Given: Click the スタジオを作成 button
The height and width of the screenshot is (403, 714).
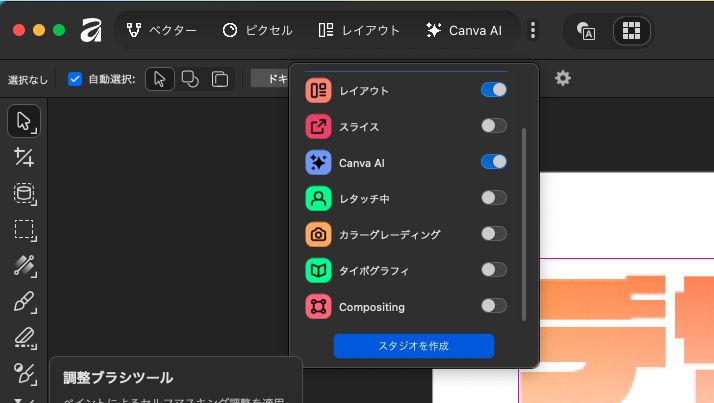Looking at the screenshot, I should tap(413, 345).
